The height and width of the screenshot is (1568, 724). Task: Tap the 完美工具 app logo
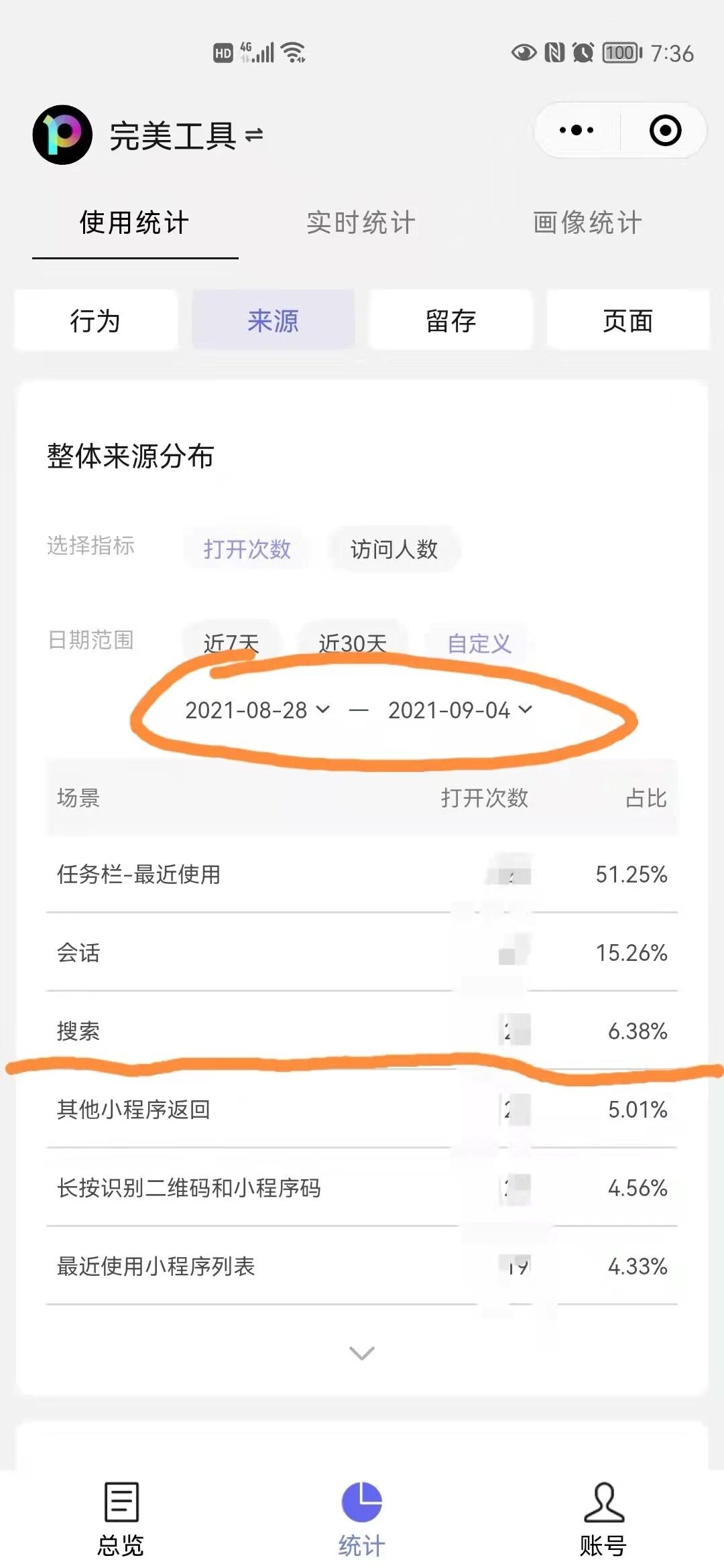point(62,135)
